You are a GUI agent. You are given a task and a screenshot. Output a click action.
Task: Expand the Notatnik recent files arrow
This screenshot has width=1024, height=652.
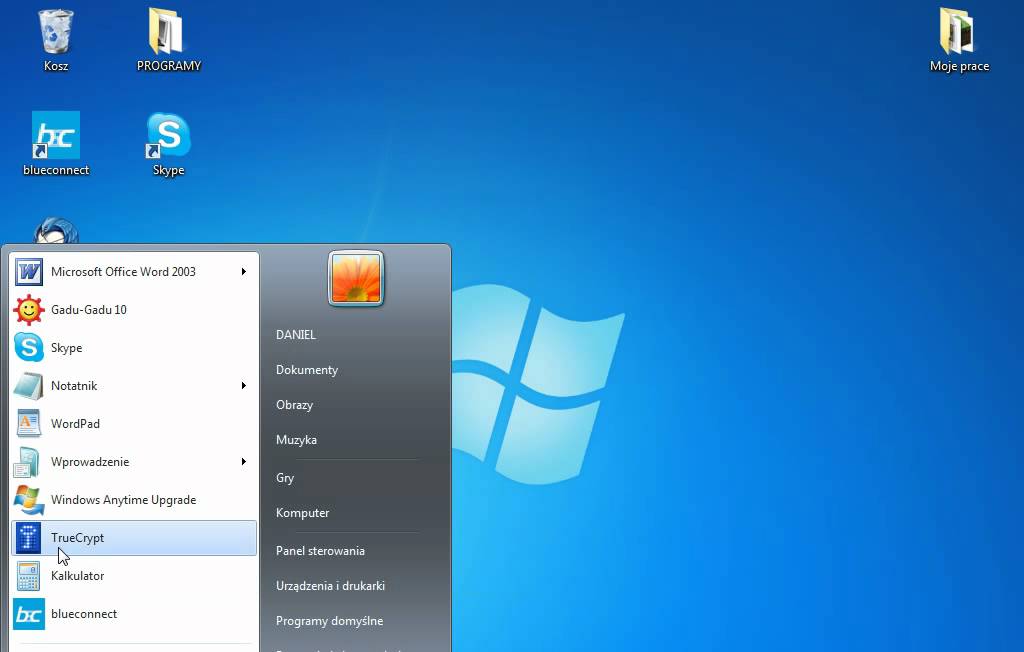[x=244, y=385]
